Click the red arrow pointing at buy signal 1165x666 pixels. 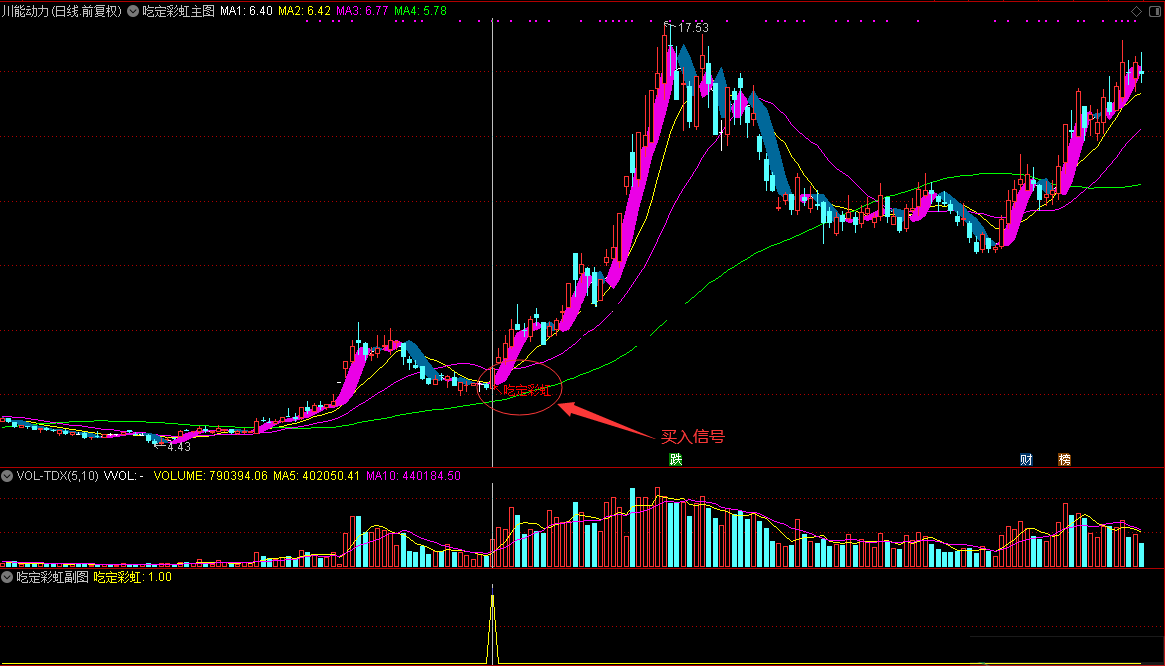coord(604,420)
